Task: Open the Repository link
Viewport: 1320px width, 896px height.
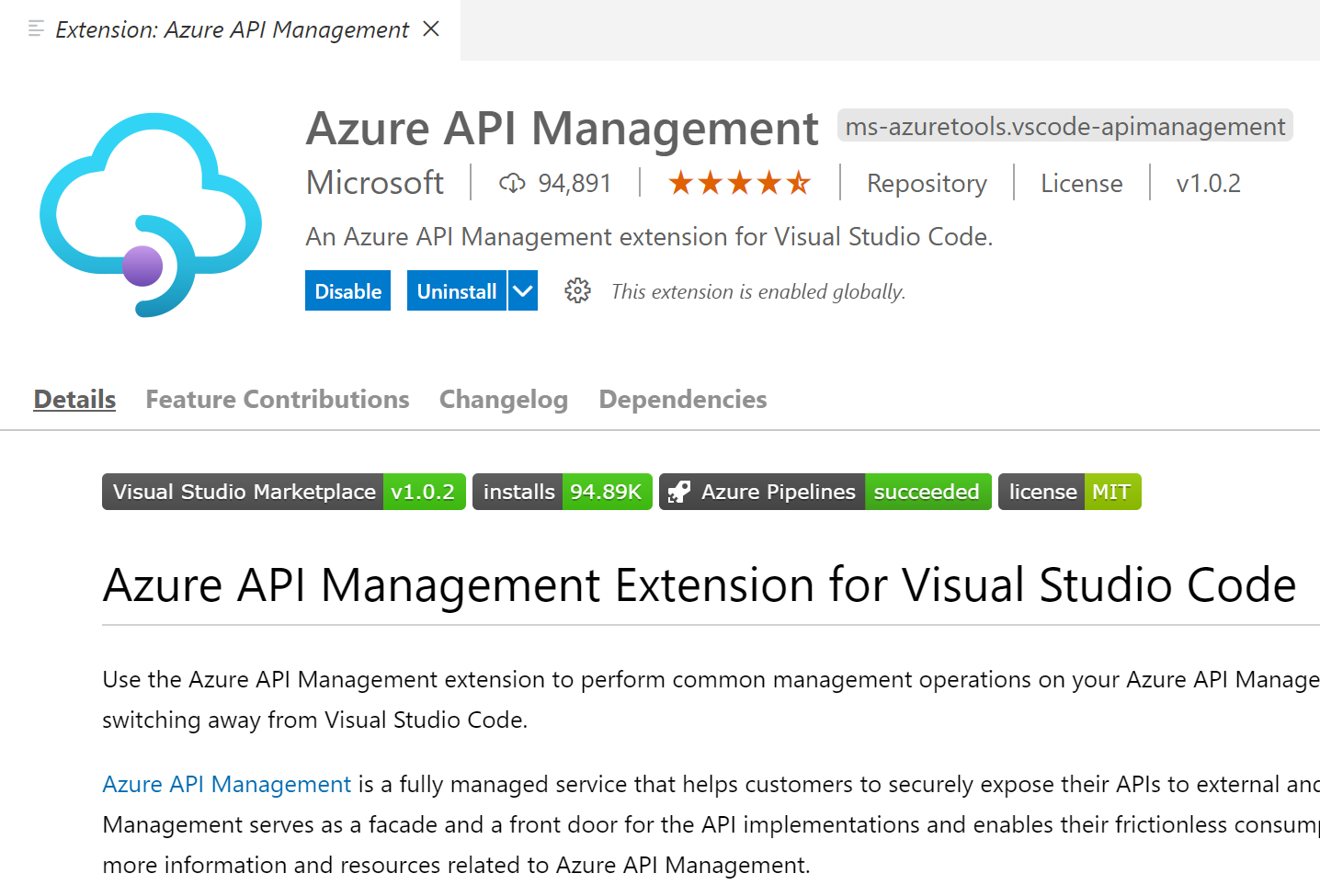Action: point(927,183)
